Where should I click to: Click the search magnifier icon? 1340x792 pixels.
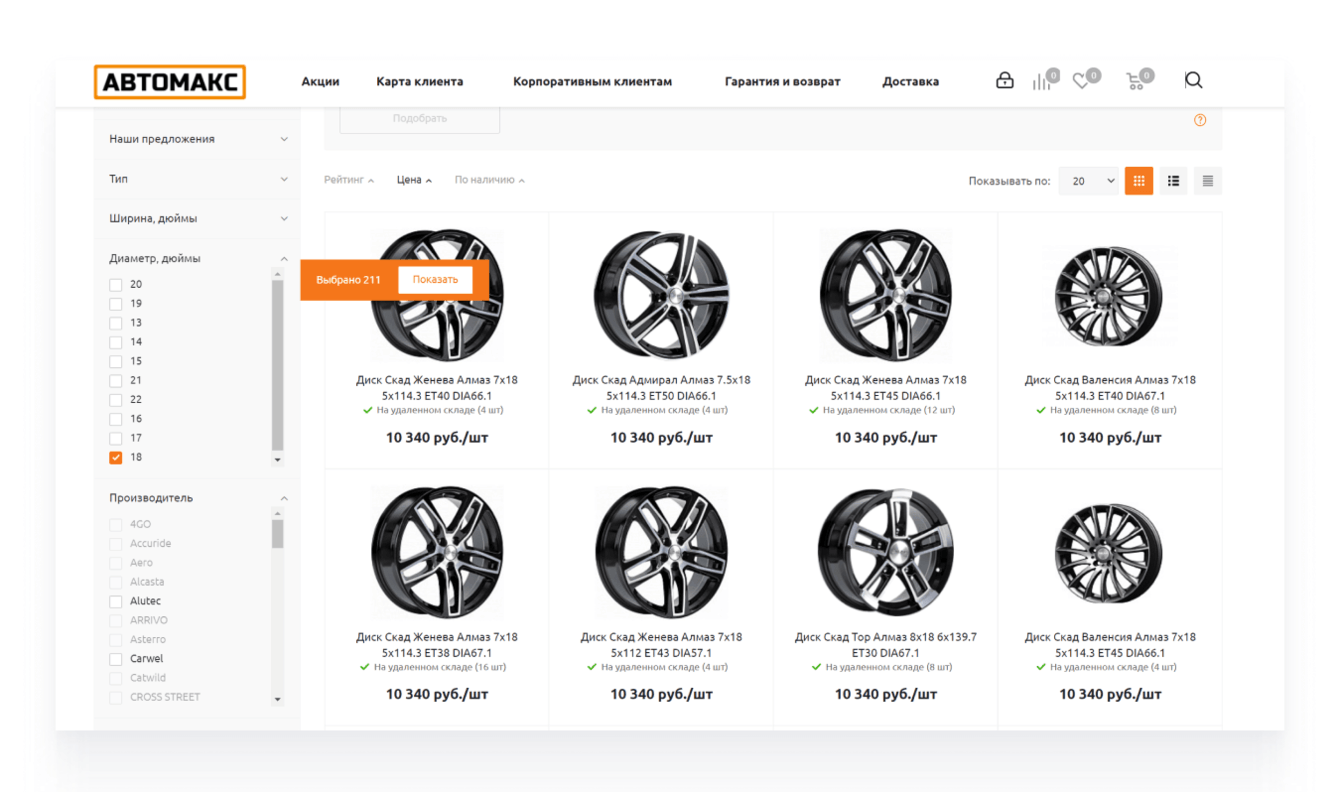1193,81
